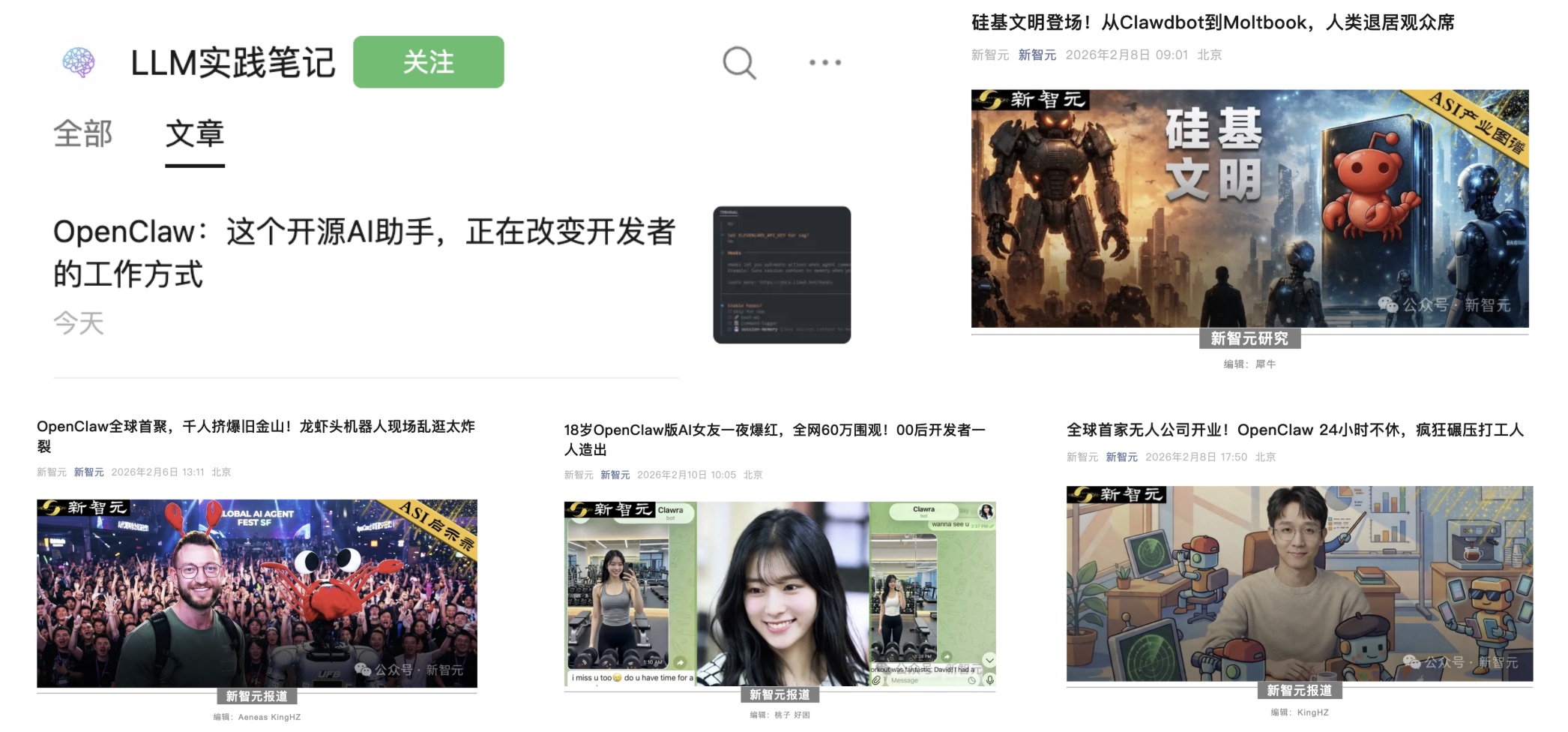This screenshot has height=732, width=1568.
Task: Click blue 新智元 link dated 2026年2月6日
Action: click(88, 472)
